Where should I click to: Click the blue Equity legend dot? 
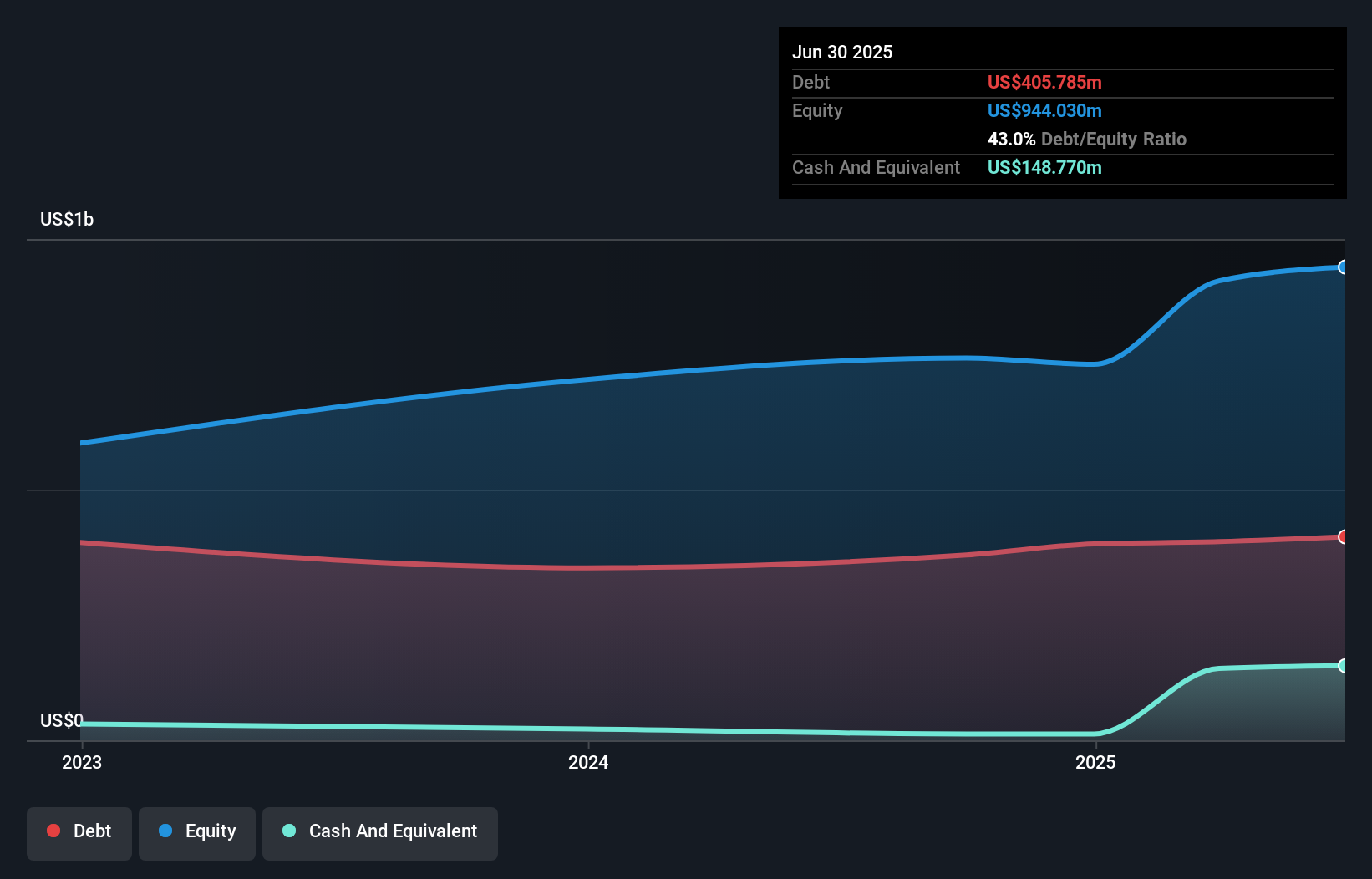pyautogui.click(x=166, y=831)
